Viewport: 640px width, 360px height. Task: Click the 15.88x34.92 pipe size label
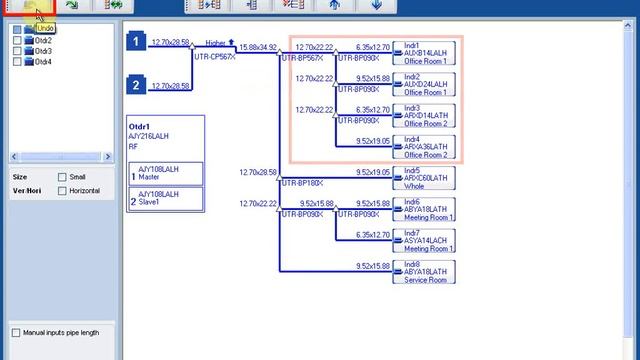(258, 47)
